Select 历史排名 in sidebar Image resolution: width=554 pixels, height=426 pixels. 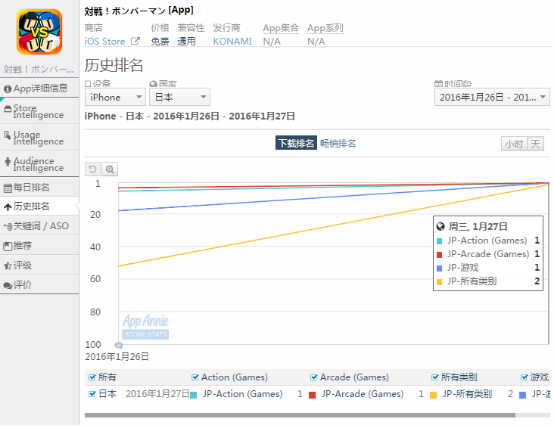pyautogui.click(x=40, y=206)
